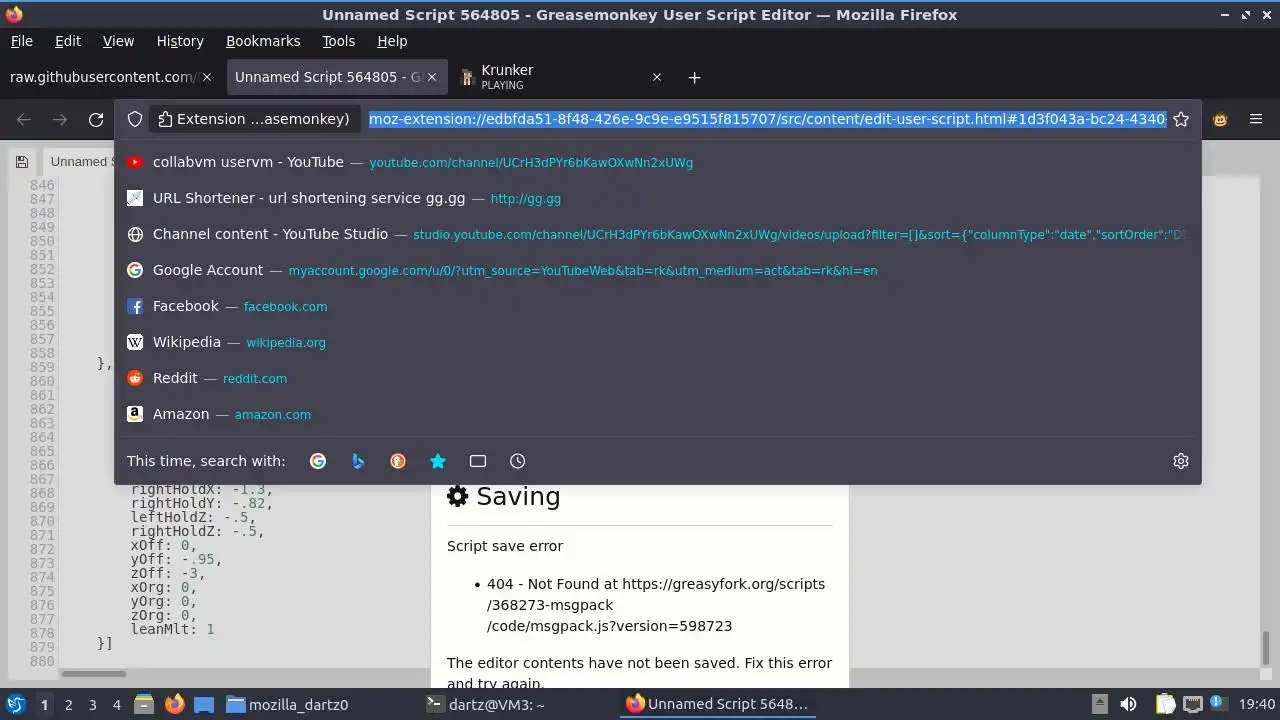Click the editor vertical scrollbar thumb

pos(1266,646)
